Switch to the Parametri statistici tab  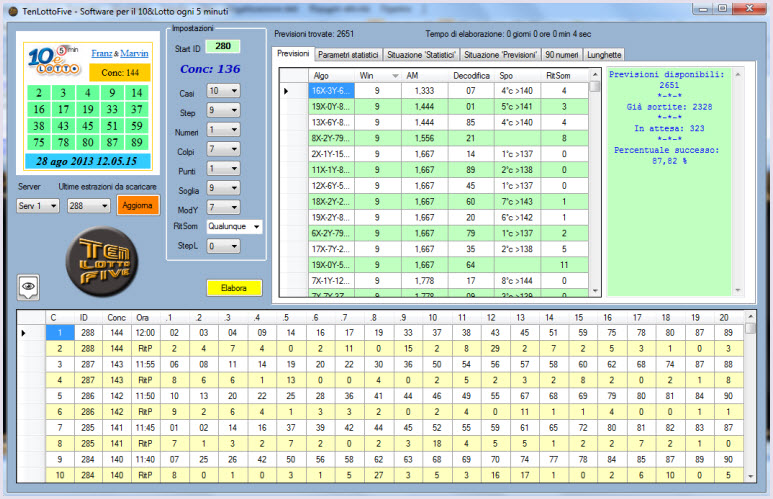click(348, 55)
